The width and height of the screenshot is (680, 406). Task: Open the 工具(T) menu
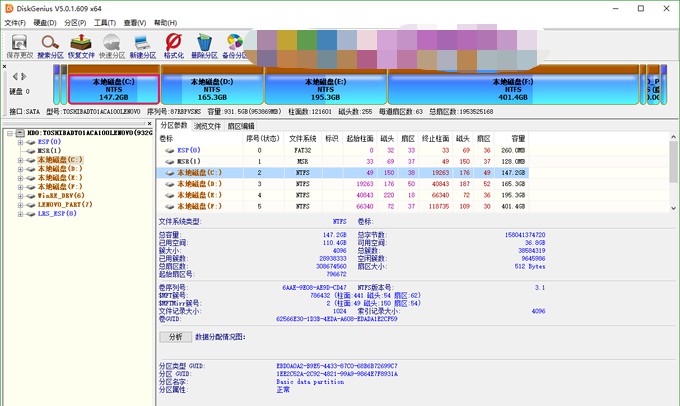pyautogui.click(x=105, y=22)
